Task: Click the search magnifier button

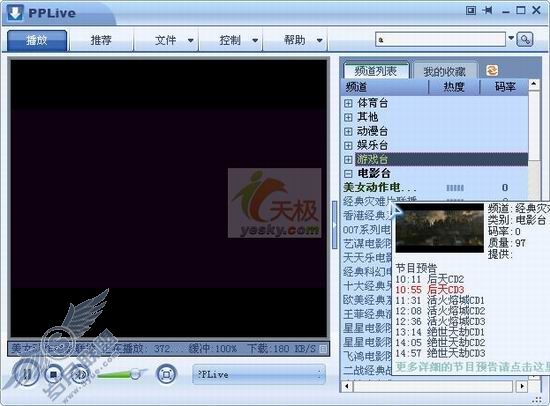Action: tap(525, 40)
